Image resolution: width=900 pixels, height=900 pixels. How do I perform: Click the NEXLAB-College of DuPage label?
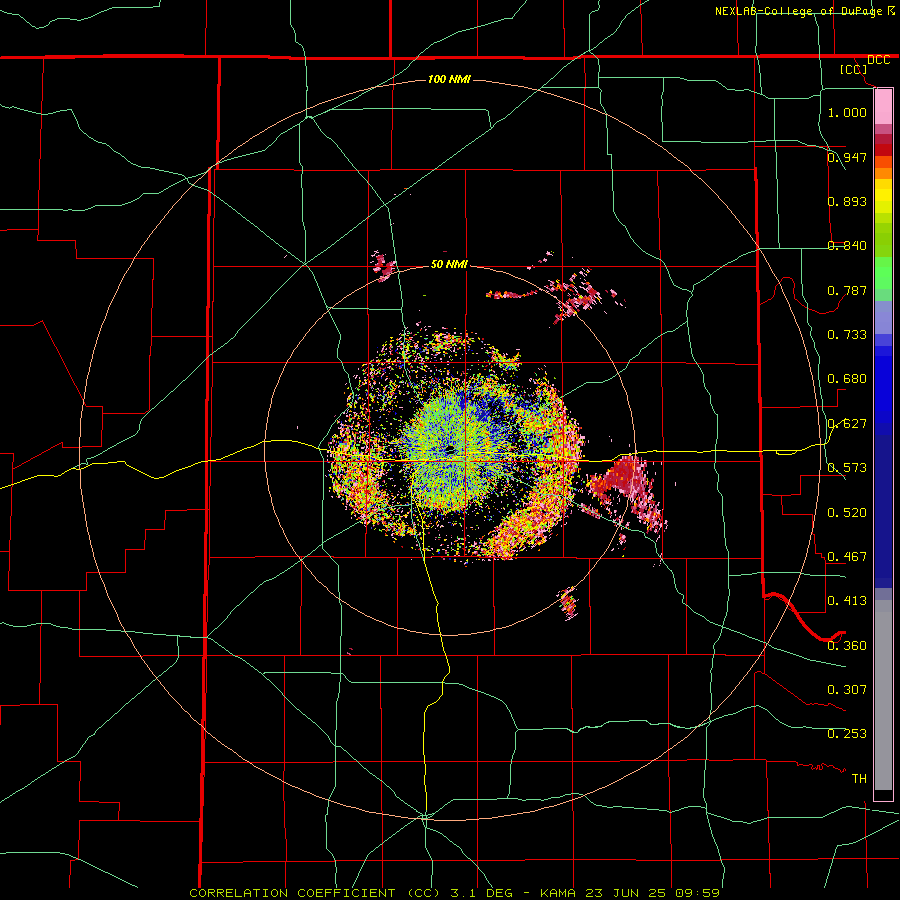pyautogui.click(x=799, y=11)
